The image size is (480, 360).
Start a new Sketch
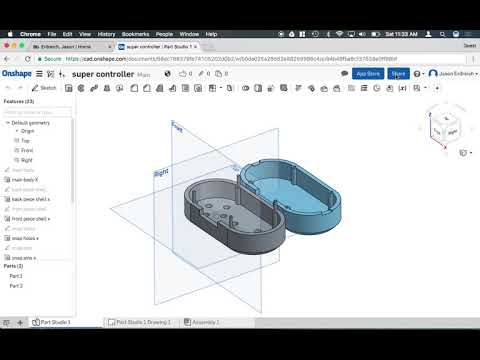pyautogui.click(x=44, y=88)
